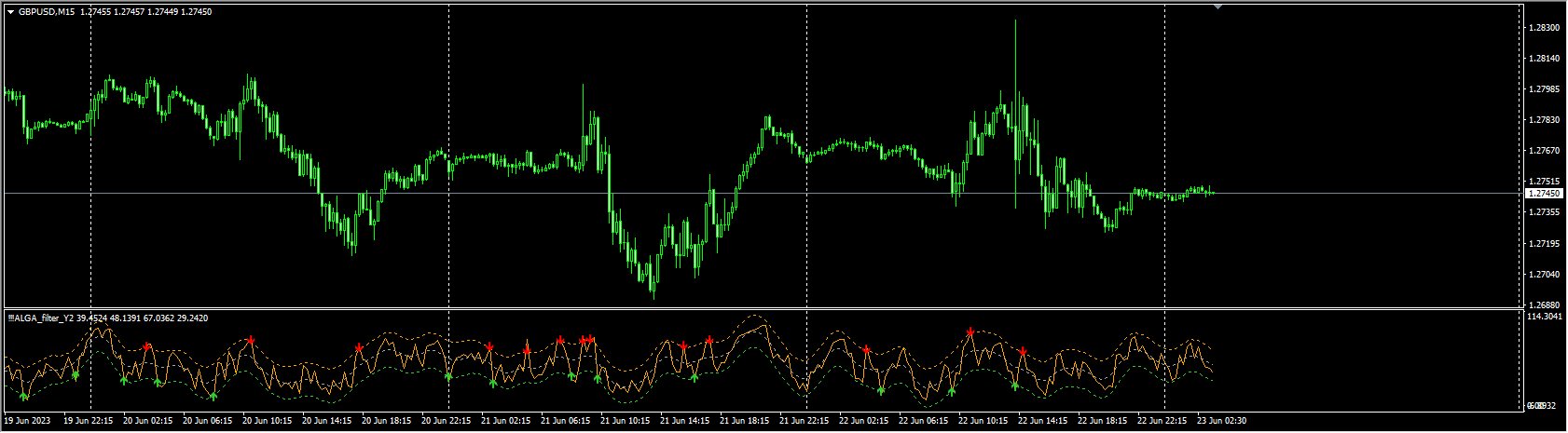Select the current price label 1.27450
Screen dimensions: 1568x433
click(1545, 194)
